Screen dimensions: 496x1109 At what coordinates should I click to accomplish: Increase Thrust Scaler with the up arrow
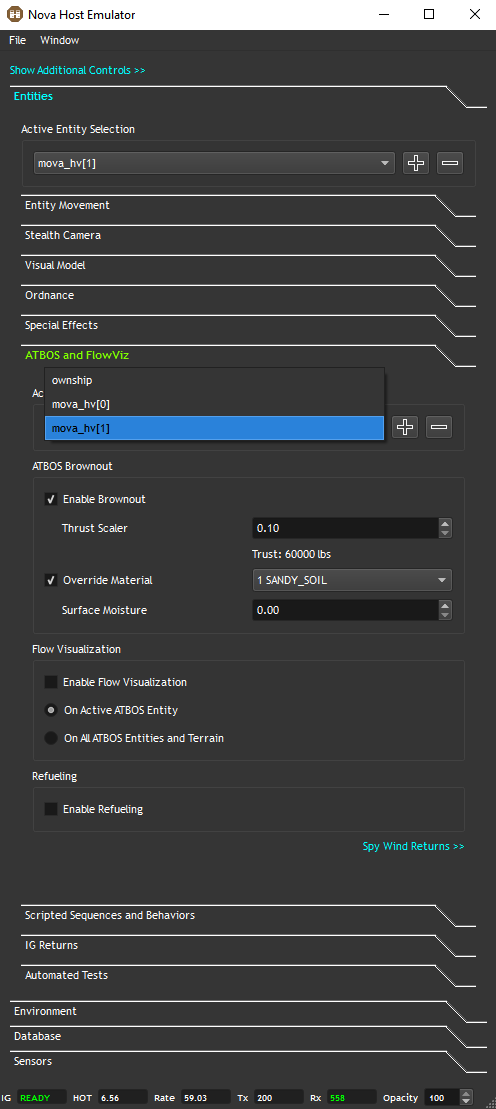pyautogui.click(x=444, y=523)
